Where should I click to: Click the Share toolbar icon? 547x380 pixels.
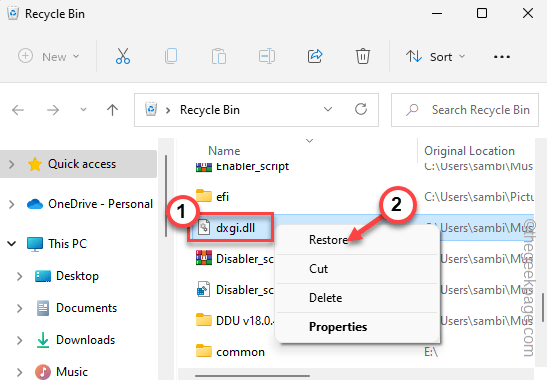315,56
